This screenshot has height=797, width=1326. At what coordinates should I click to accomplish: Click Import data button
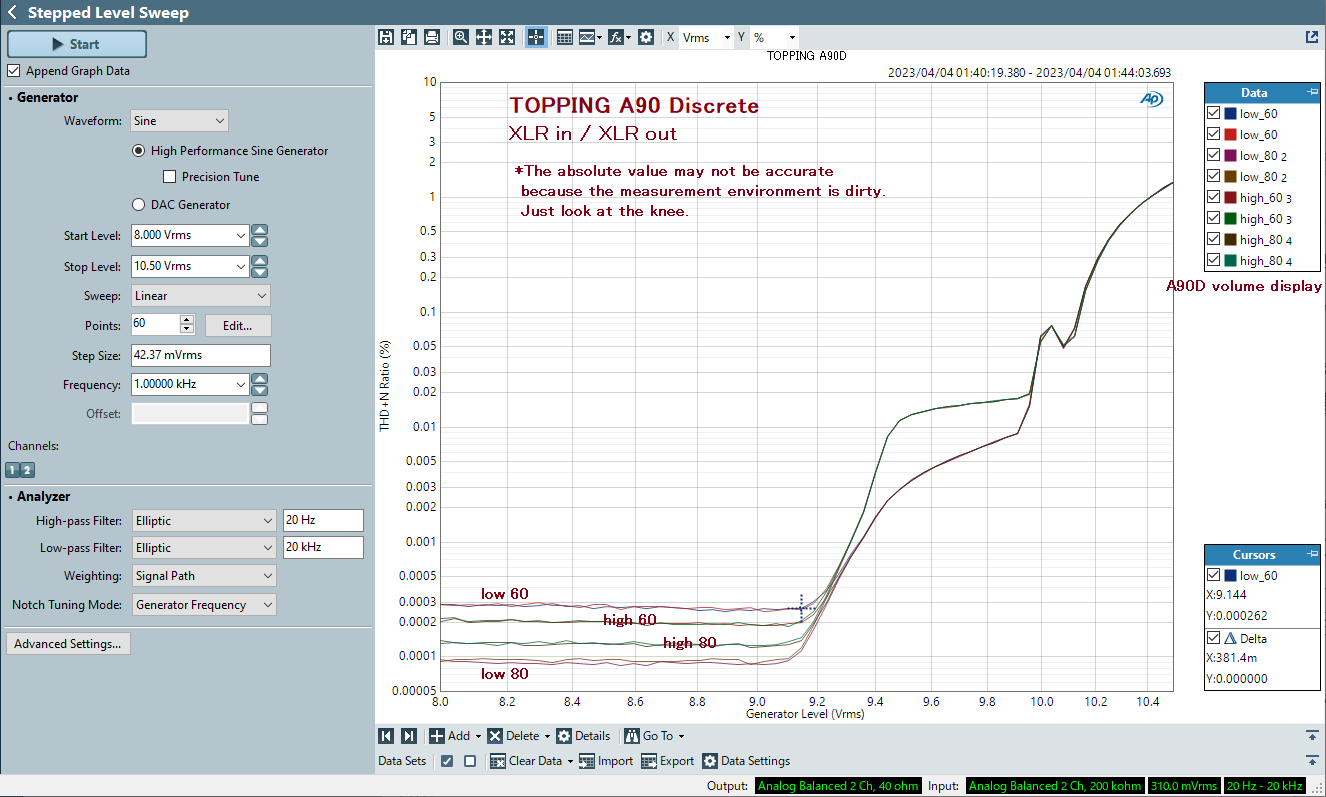[606, 761]
